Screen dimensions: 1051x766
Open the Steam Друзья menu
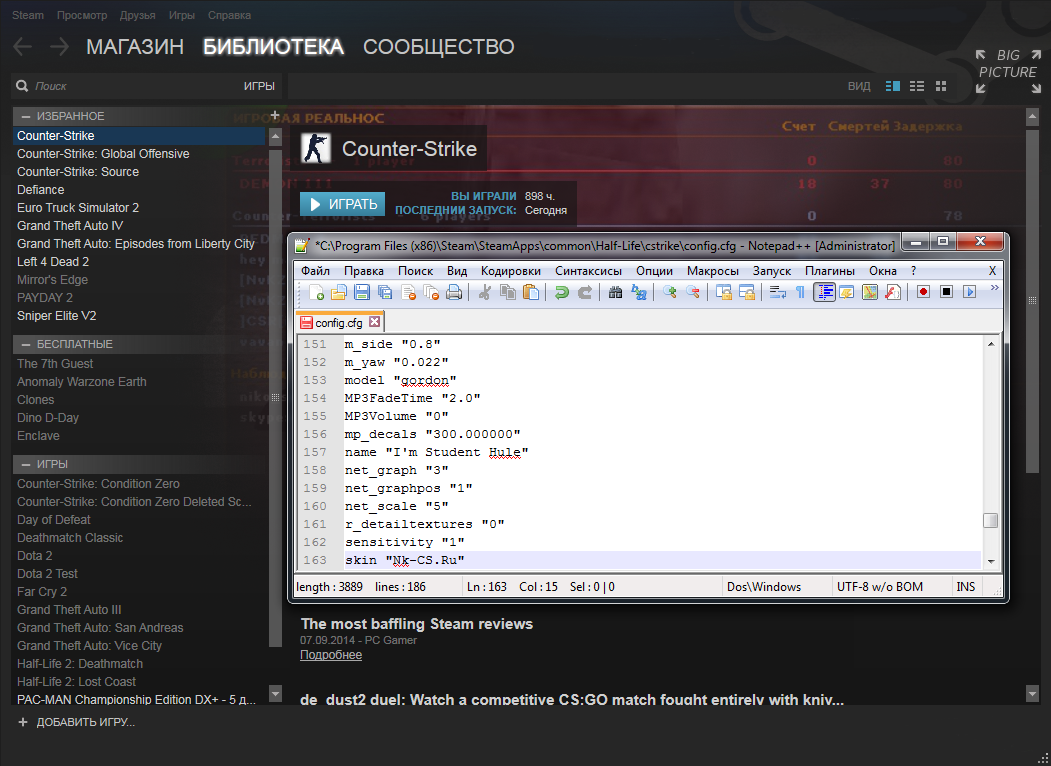[x=137, y=15]
